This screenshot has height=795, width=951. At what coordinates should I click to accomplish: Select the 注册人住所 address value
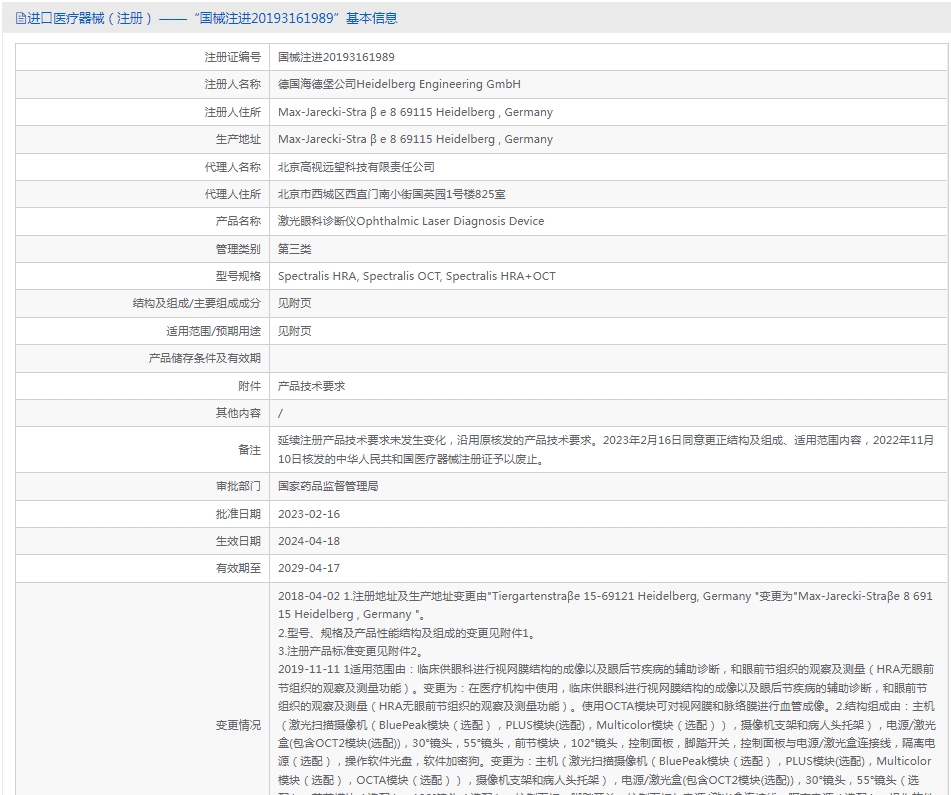415,112
